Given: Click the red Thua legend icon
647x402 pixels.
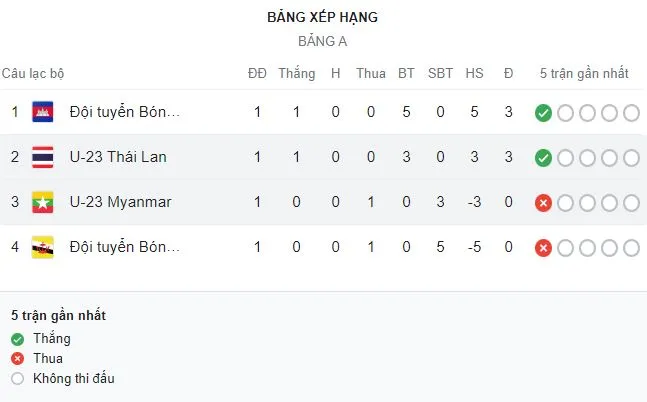Looking at the screenshot, I should [x=17, y=359].
